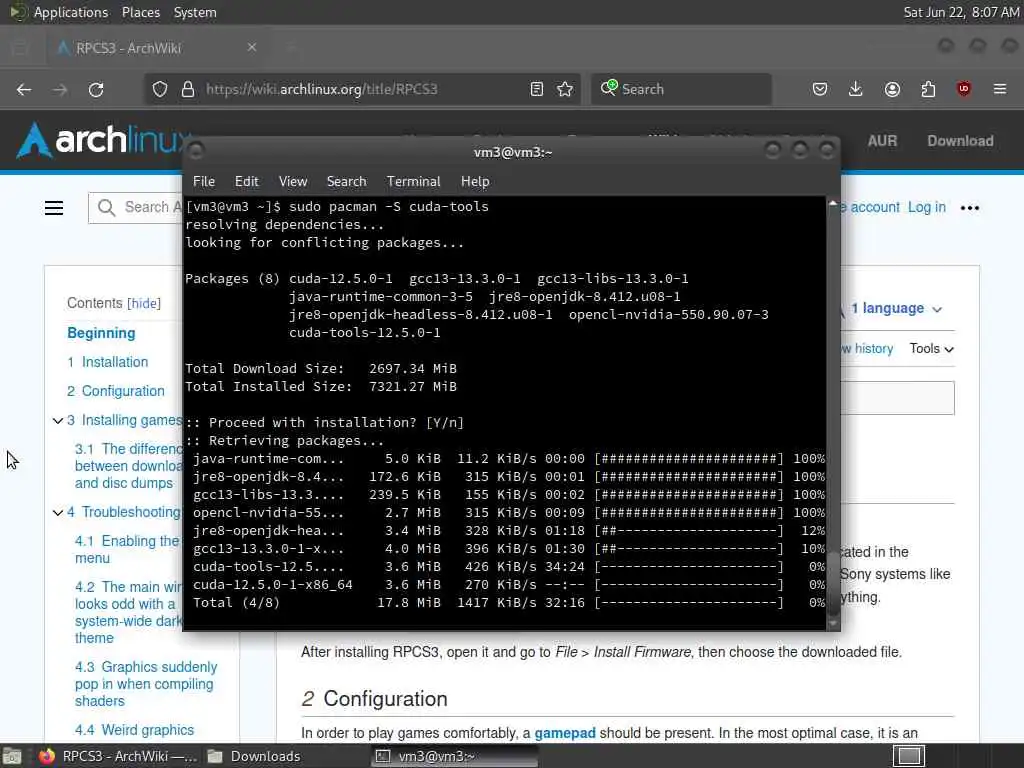Jump to Beginning in Contents
The width and height of the screenshot is (1024, 768).
[101, 333]
